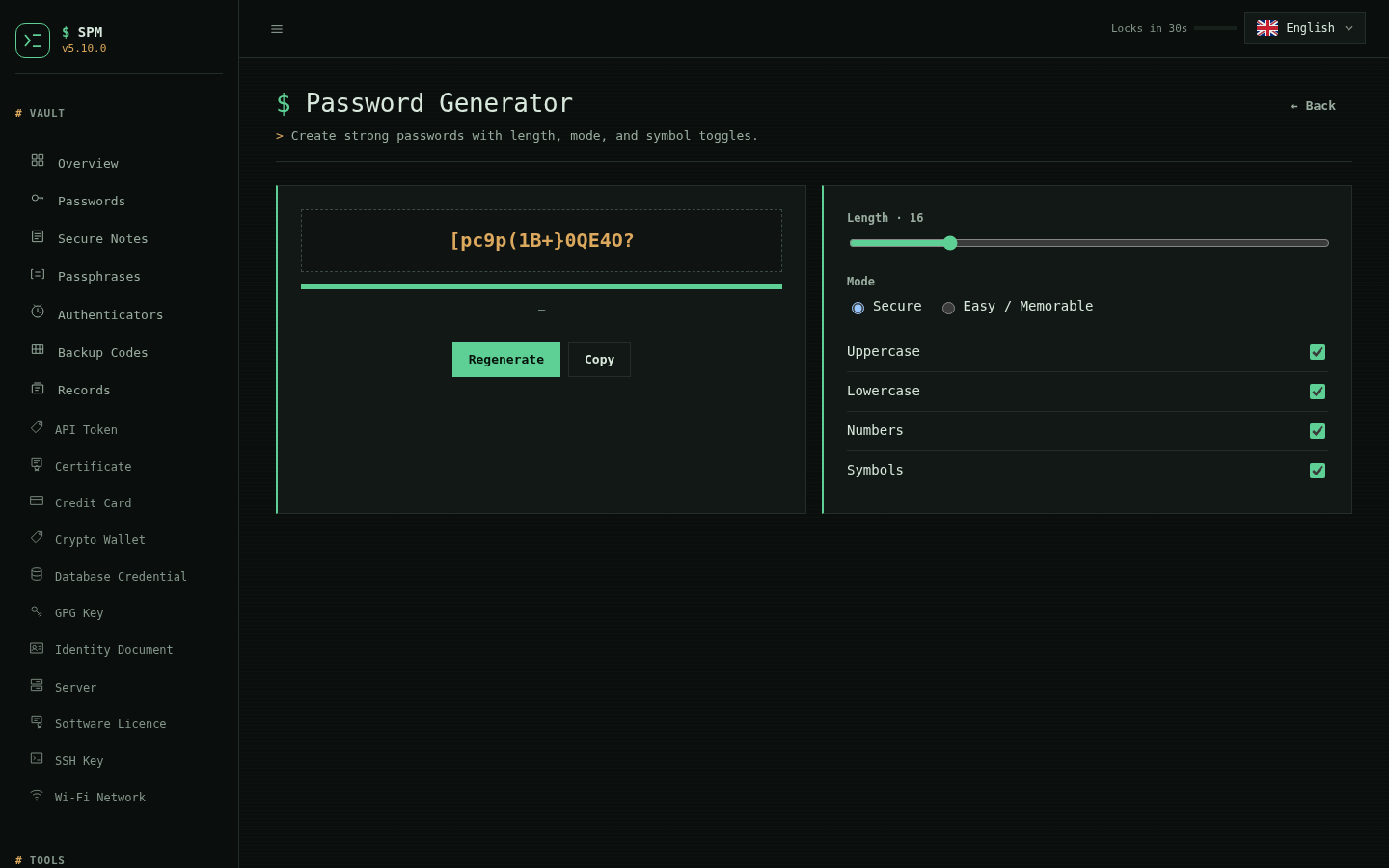Click the SPM terminal logo icon
The image size is (1389, 868).
[x=33, y=41]
